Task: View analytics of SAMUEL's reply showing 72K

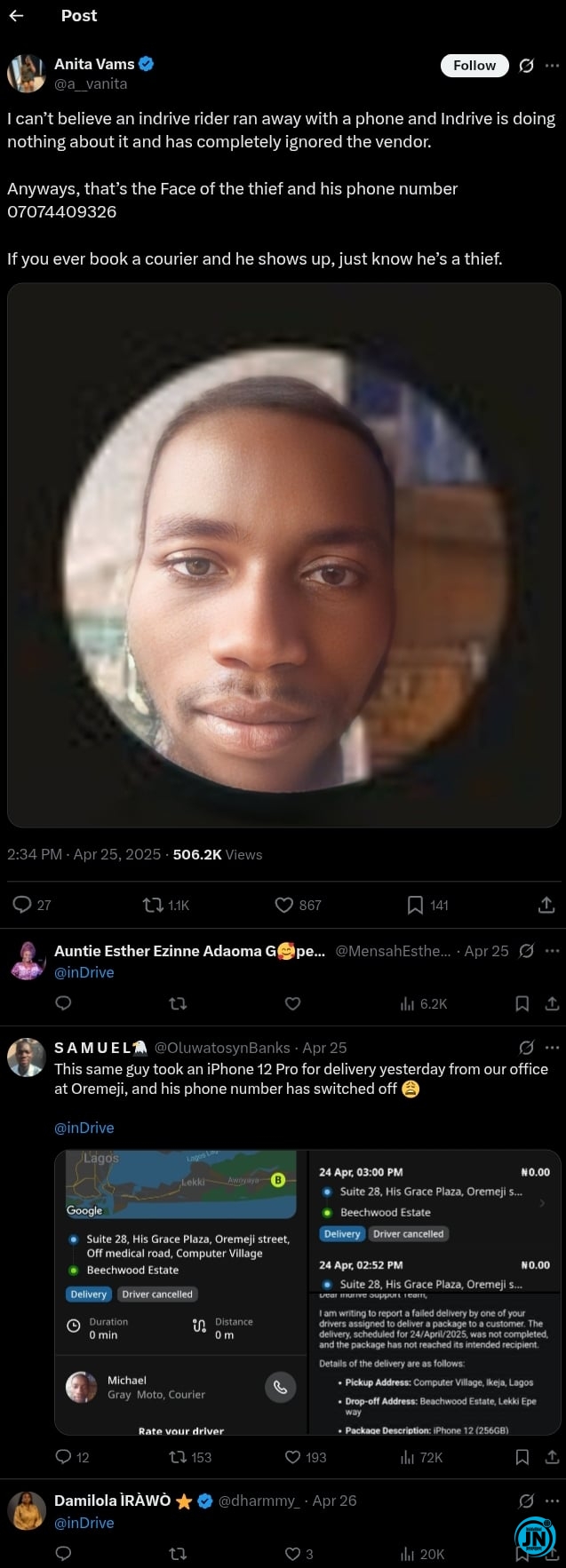Action: pos(421,1457)
